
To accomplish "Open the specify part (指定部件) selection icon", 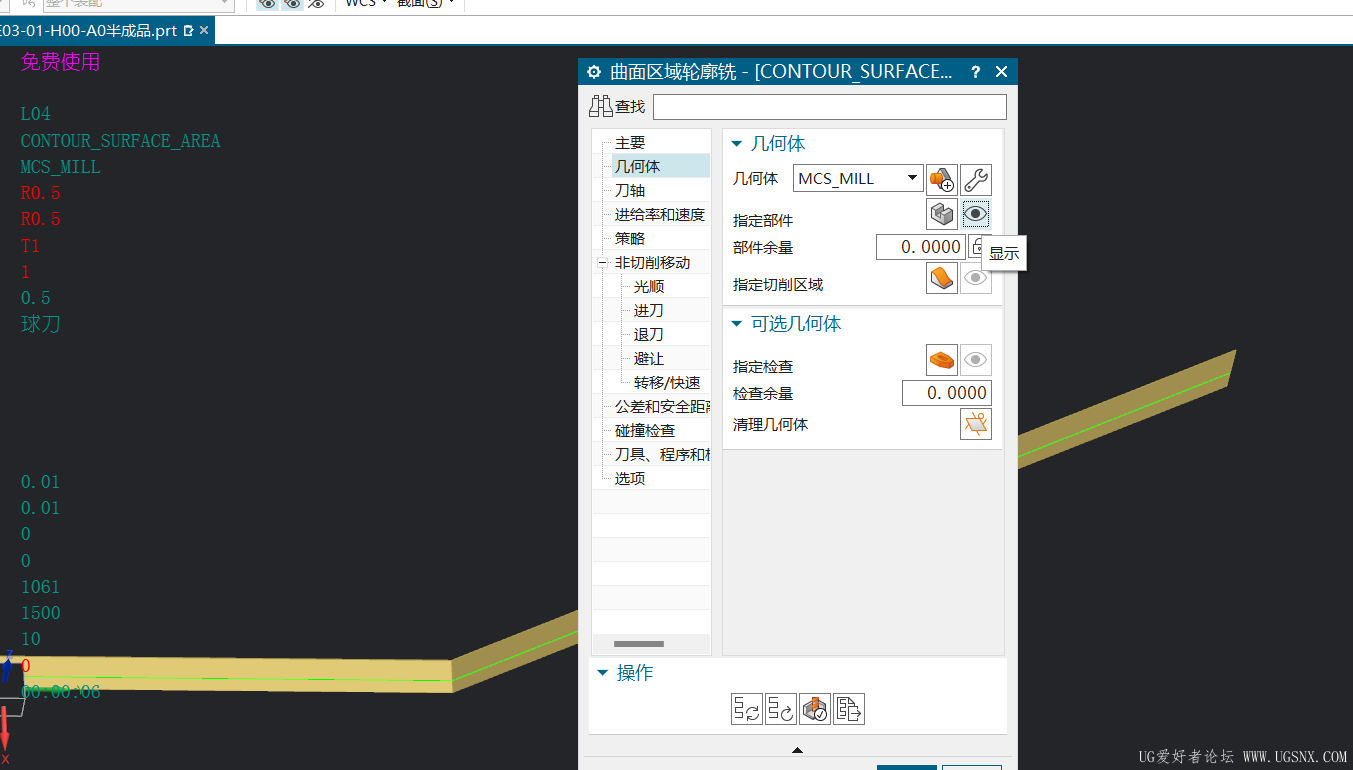I will click(942, 214).
